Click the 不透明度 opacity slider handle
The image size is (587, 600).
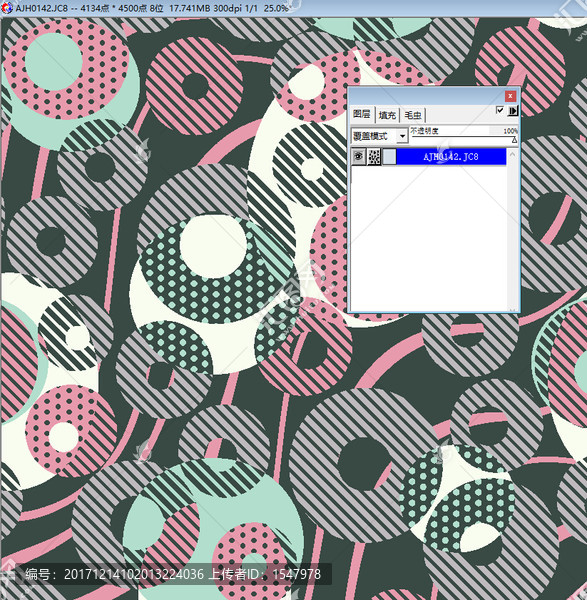[514, 140]
